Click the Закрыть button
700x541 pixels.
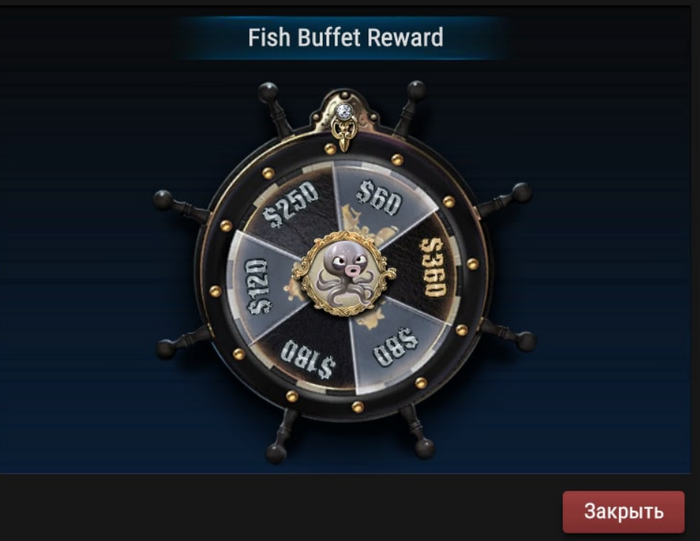(623, 512)
